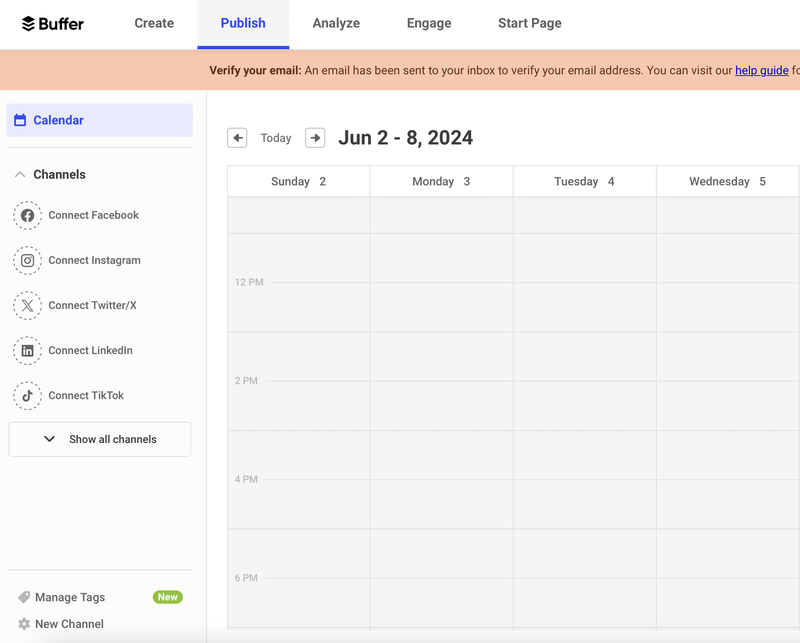Viewport: 800px width, 643px height.
Task: Click the Twitter/X channel icon
Action: point(28,305)
